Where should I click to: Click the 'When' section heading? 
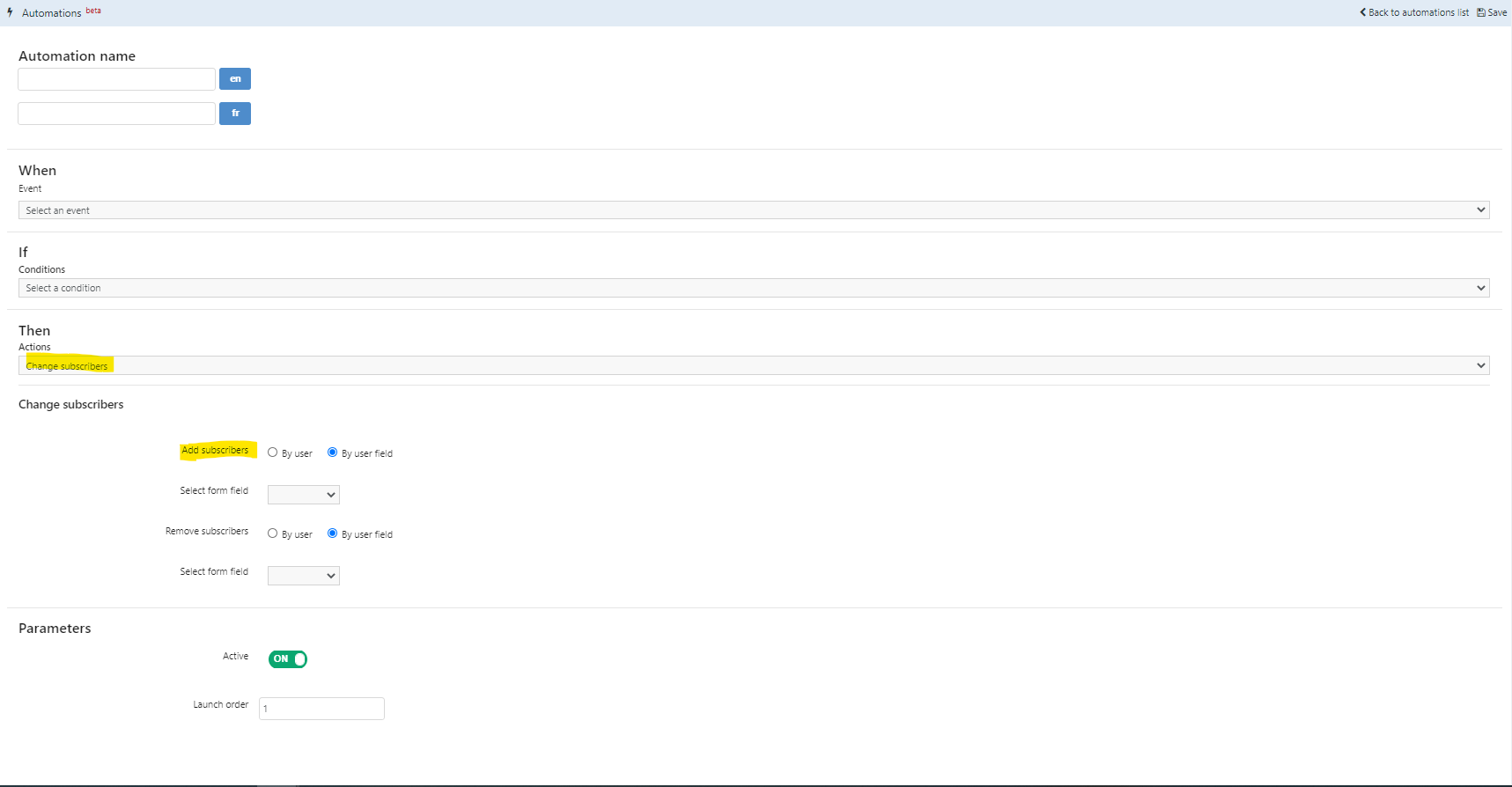click(x=37, y=171)
